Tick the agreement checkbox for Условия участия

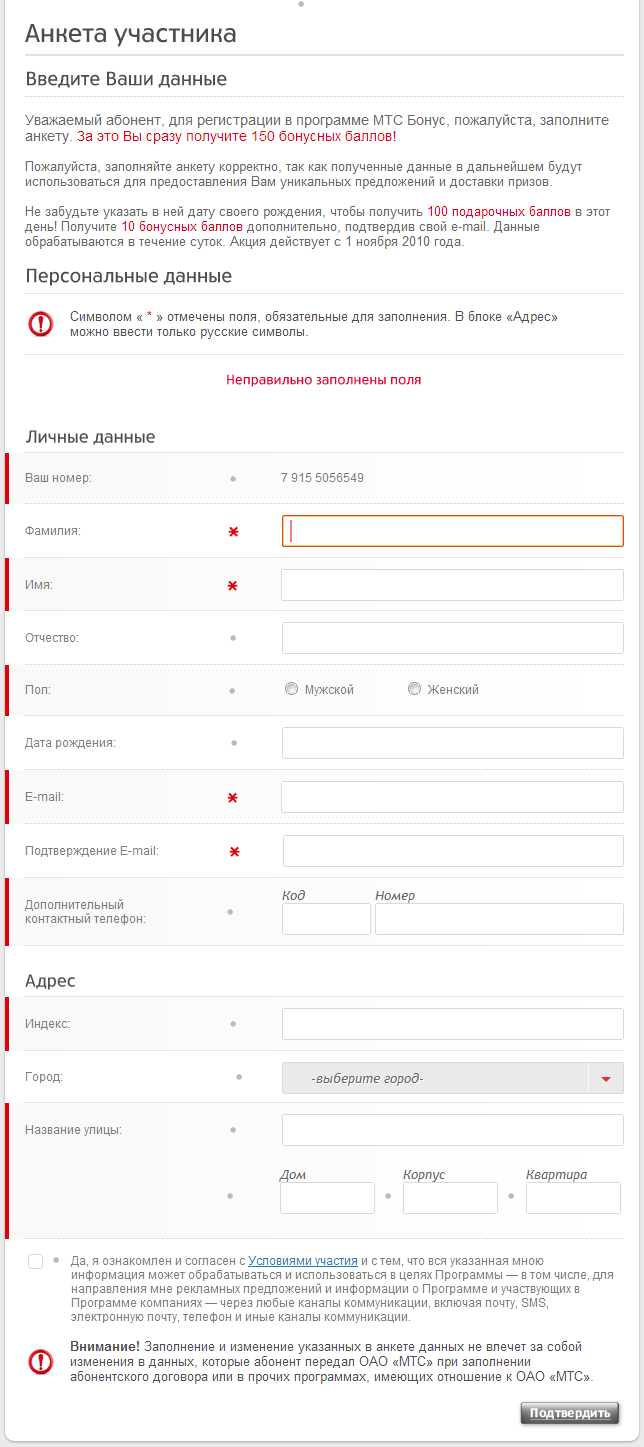click(x=36, y=1261)
